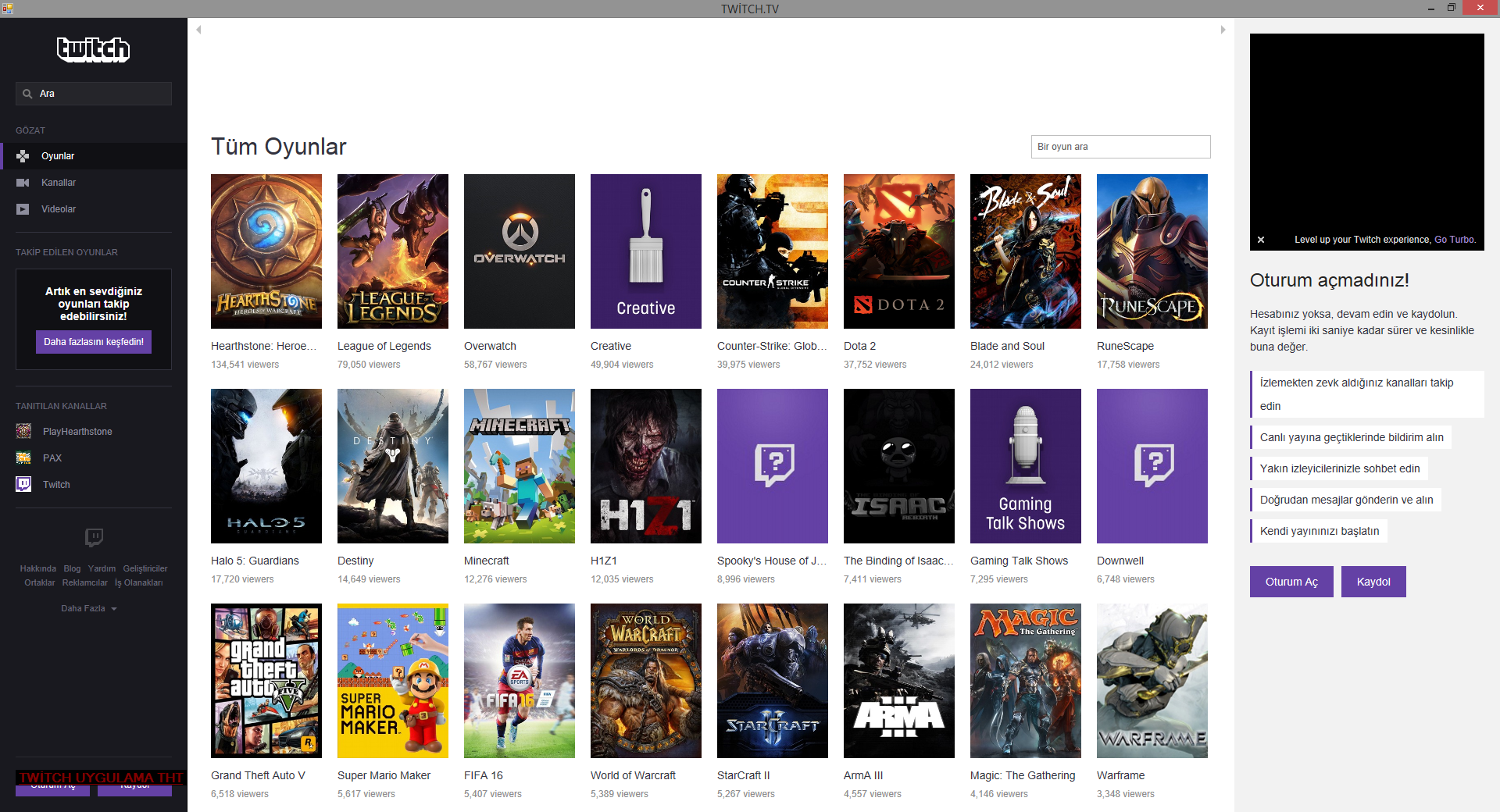
Task: Open the Geliştiriciler footer link
Action: coord(145,568)
